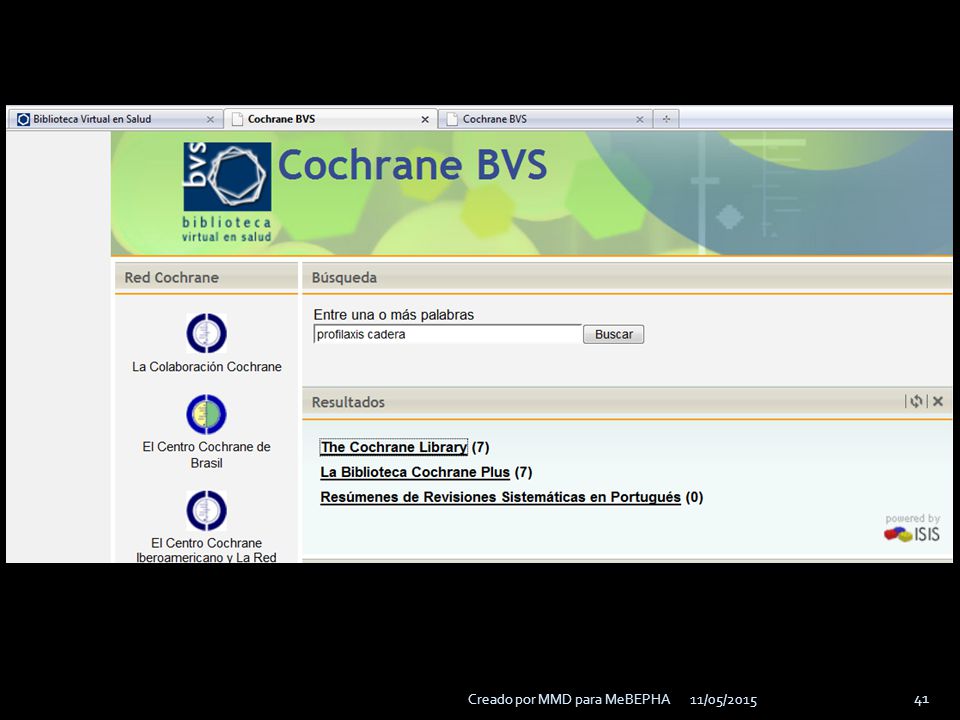Close the Resultados panel
The height and width of the screenshot is (720, 960).
coord(938,402)
